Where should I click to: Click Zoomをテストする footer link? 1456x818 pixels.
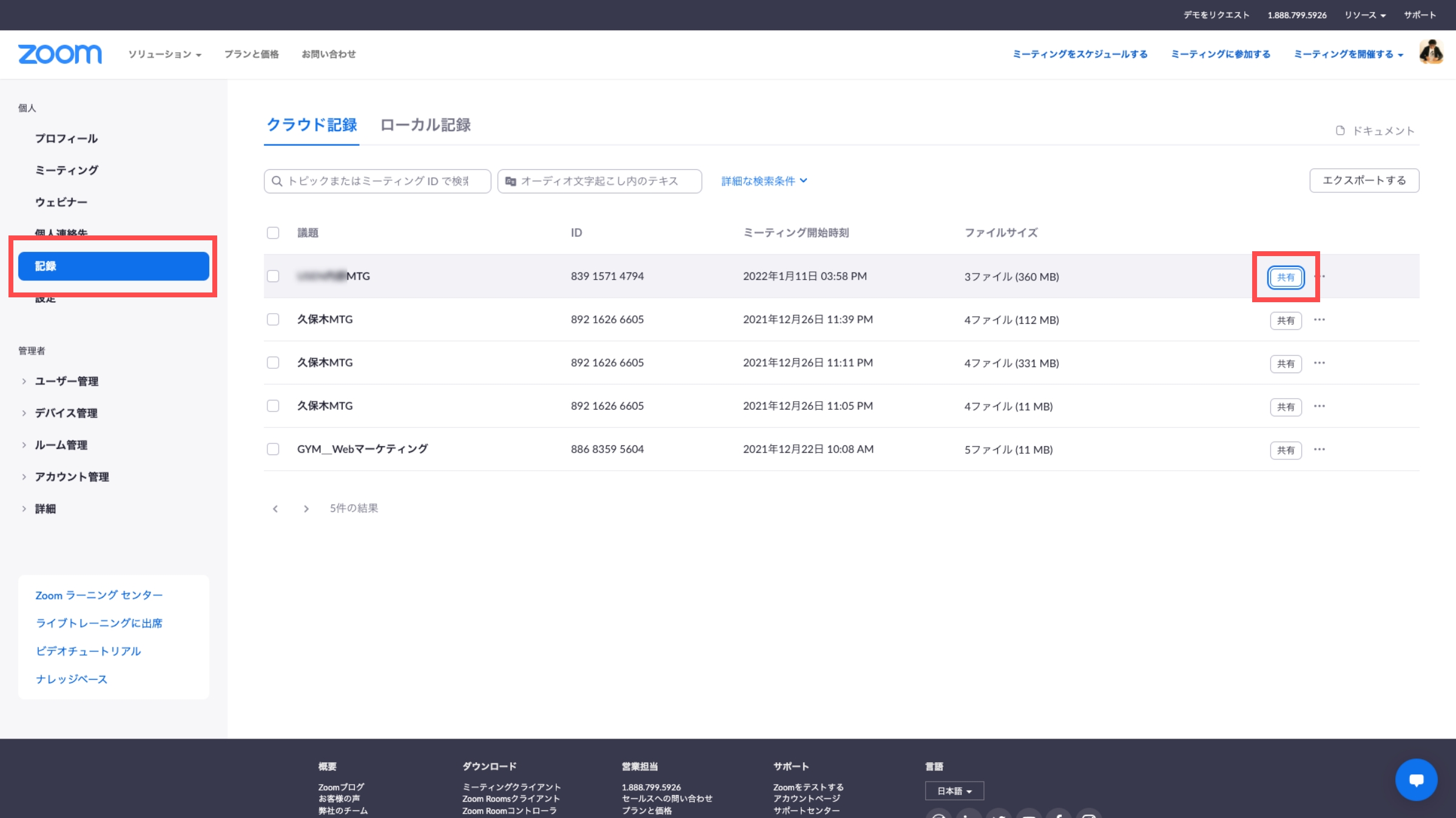[808, 787]
